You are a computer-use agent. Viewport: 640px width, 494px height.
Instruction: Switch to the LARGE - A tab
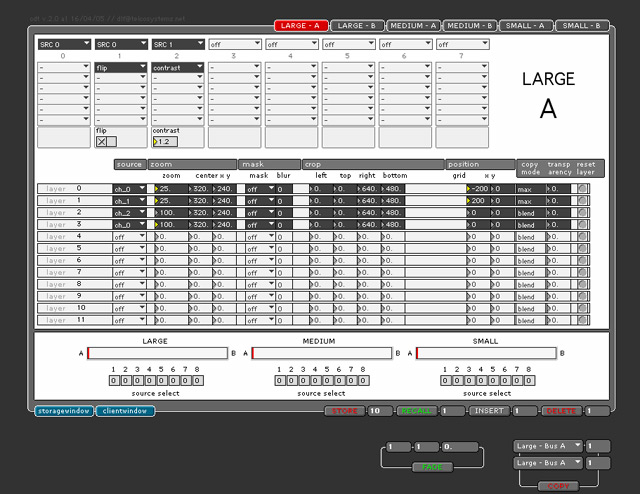[301, 25]
